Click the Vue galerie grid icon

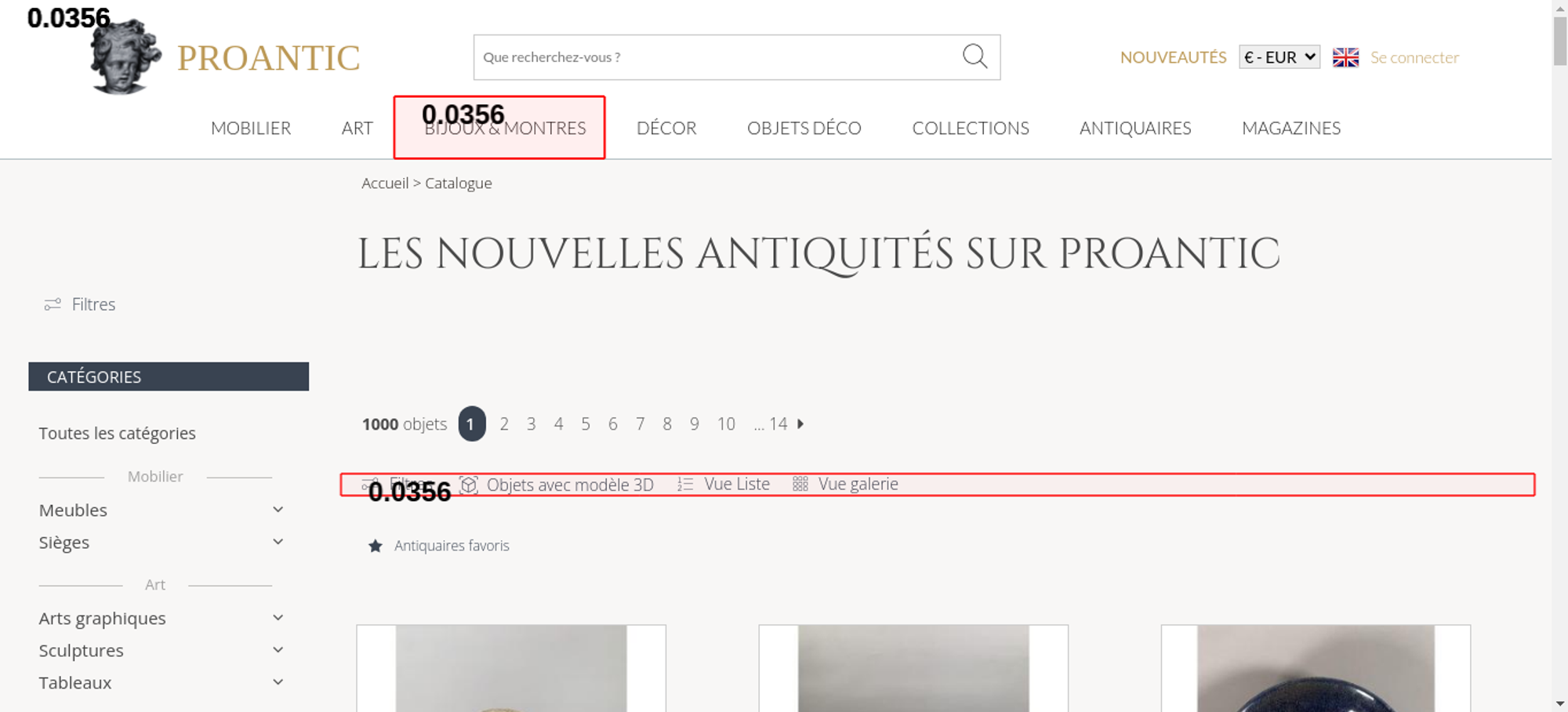tap(800, 485)
